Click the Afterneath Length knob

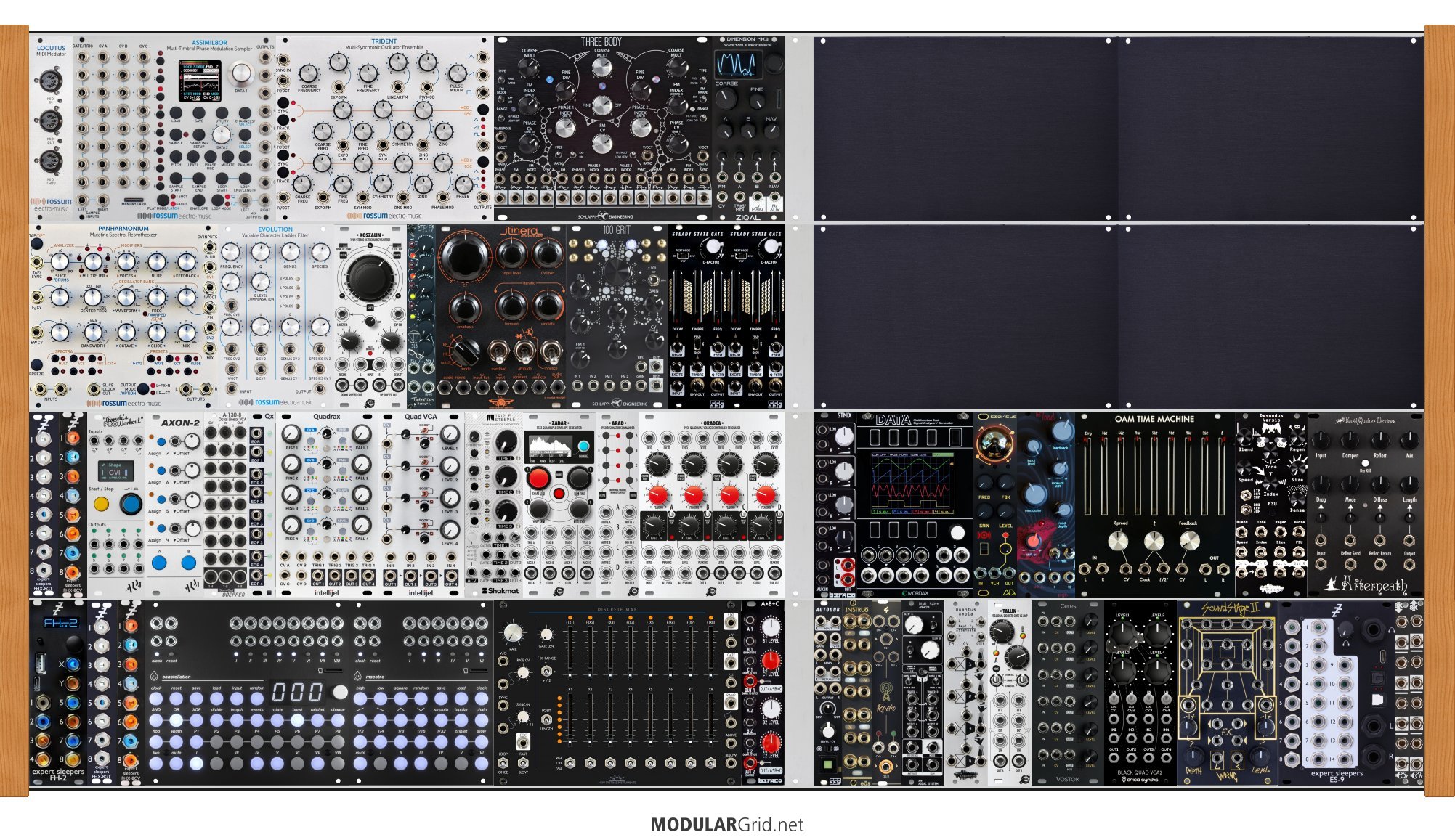coord(1409,484)
